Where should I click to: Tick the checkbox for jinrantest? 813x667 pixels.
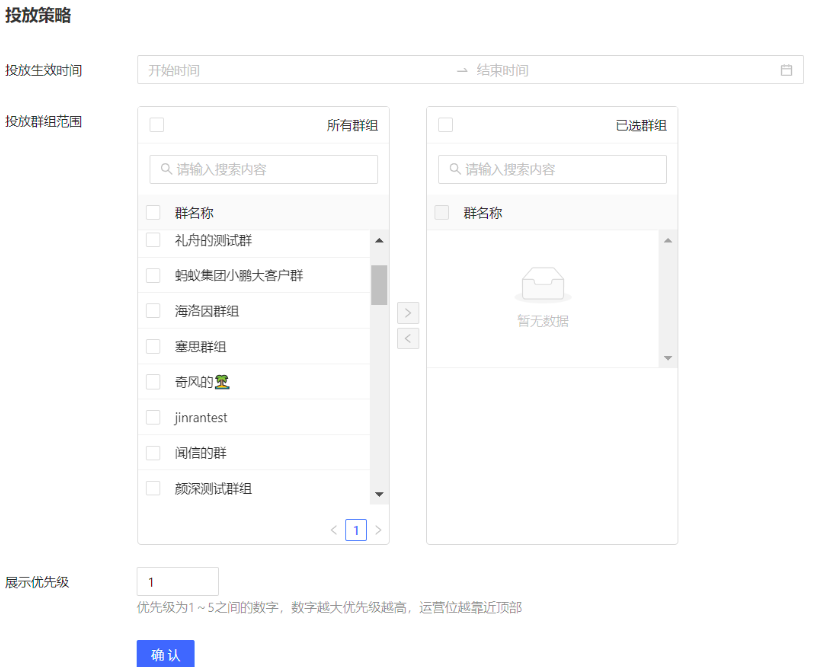click(x=153, y=418)
